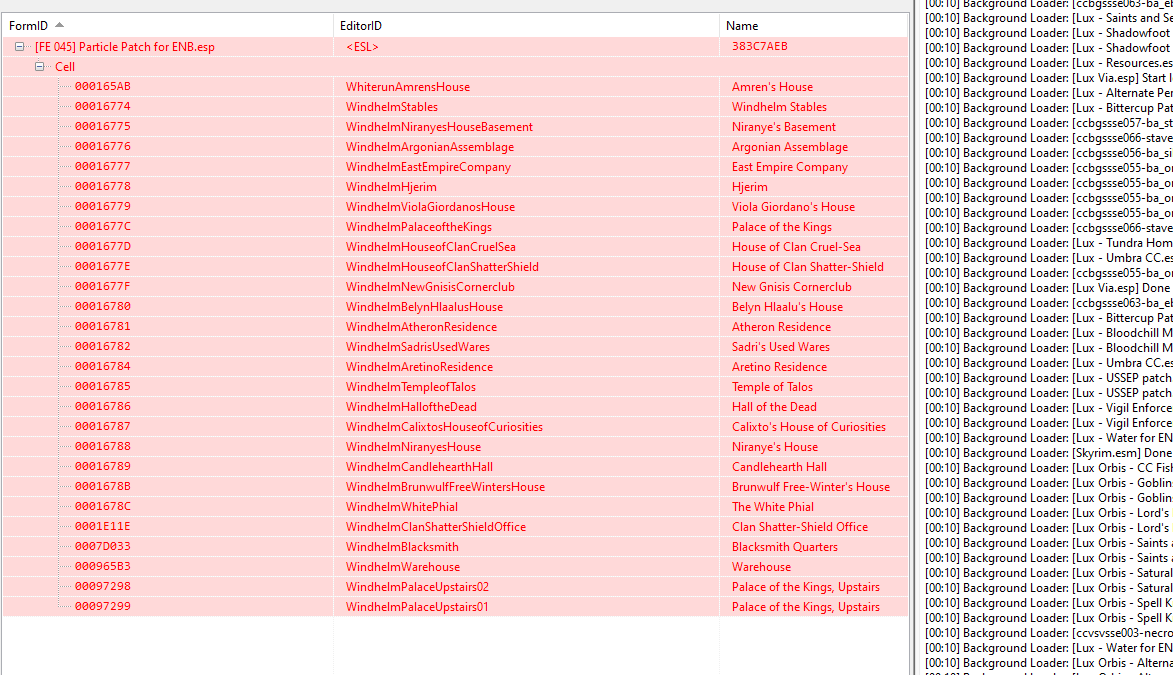Select FormID 00016779 record
This screenshot has width=1173, height=675.
pyautogui.click(x=102, y=207)
